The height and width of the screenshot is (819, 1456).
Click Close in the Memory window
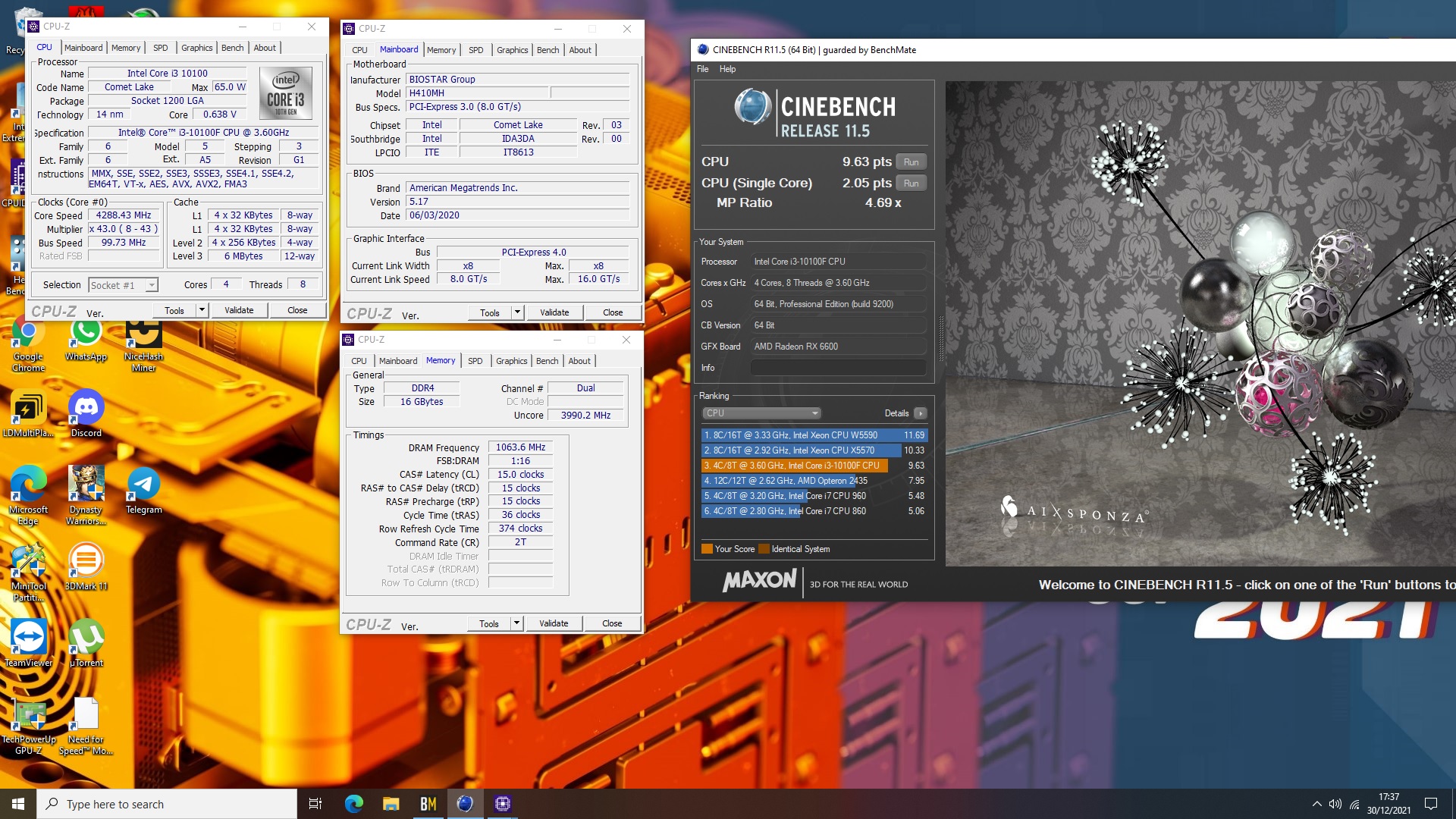(x=612, y=623)
